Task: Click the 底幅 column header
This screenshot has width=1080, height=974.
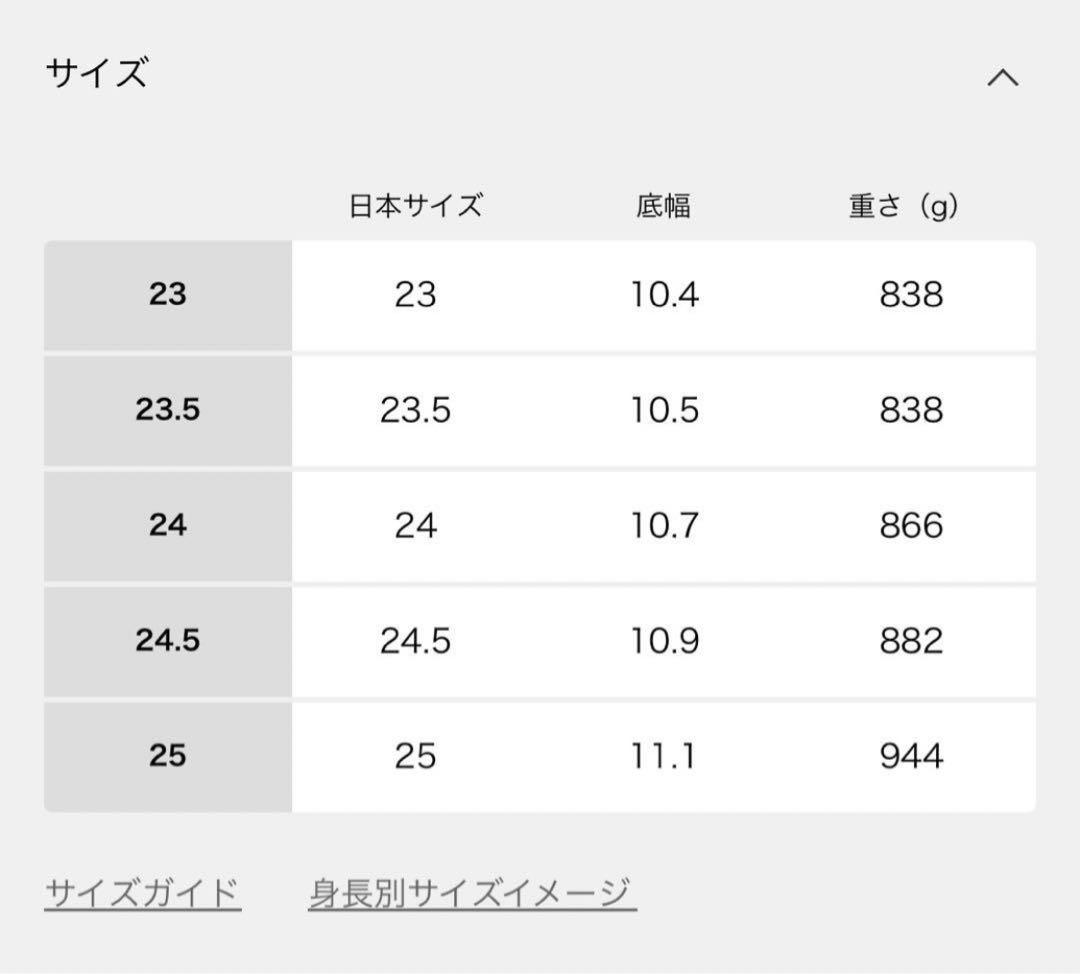Action: coord(664,206)
